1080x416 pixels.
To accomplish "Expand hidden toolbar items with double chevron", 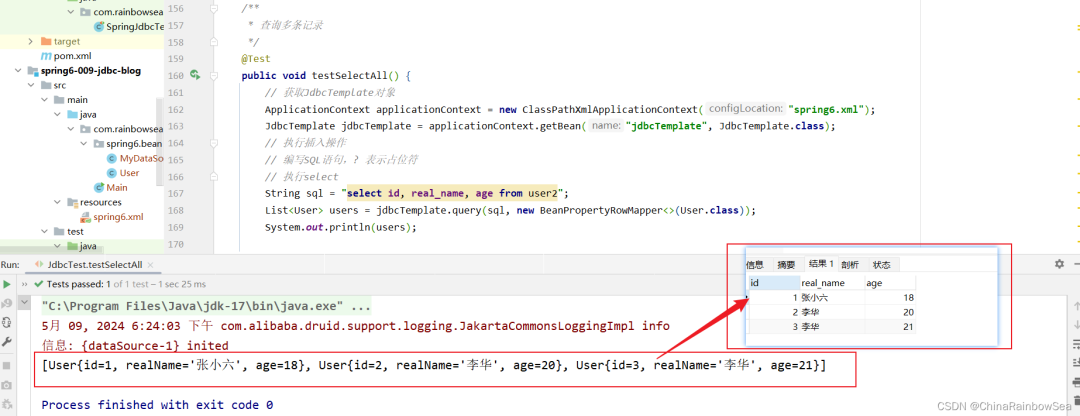I will pyautogui.click(x=25, y=284).
